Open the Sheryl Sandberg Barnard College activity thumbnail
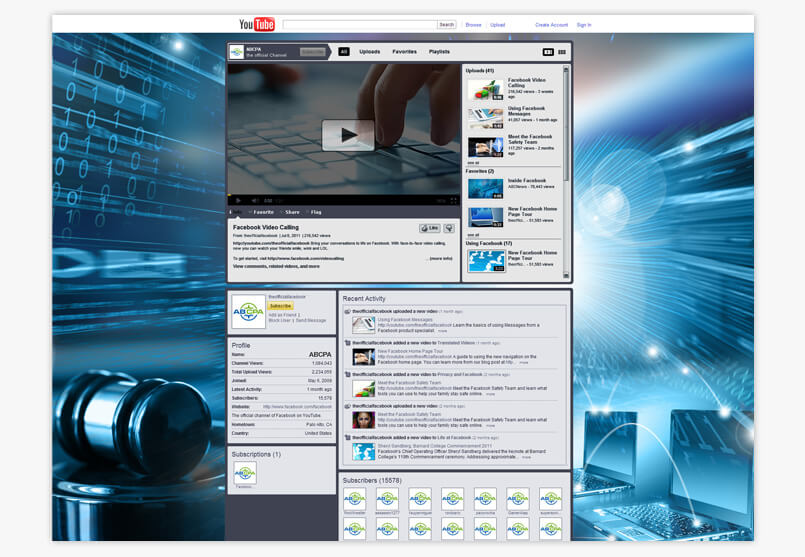 [363, 451]
